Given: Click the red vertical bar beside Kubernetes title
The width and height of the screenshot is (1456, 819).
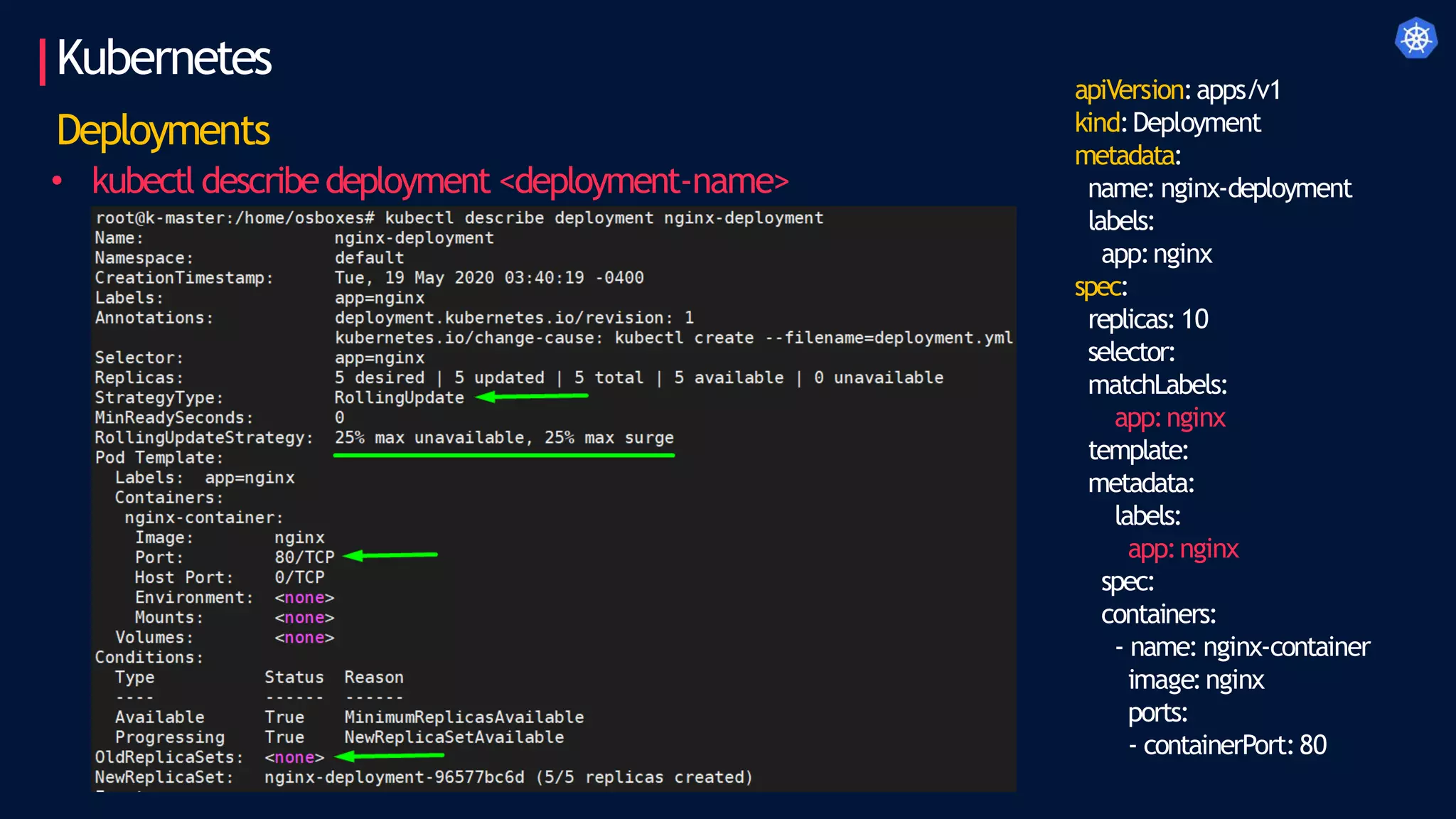Looking at the screenshot, I should click(x=43, y=62).
